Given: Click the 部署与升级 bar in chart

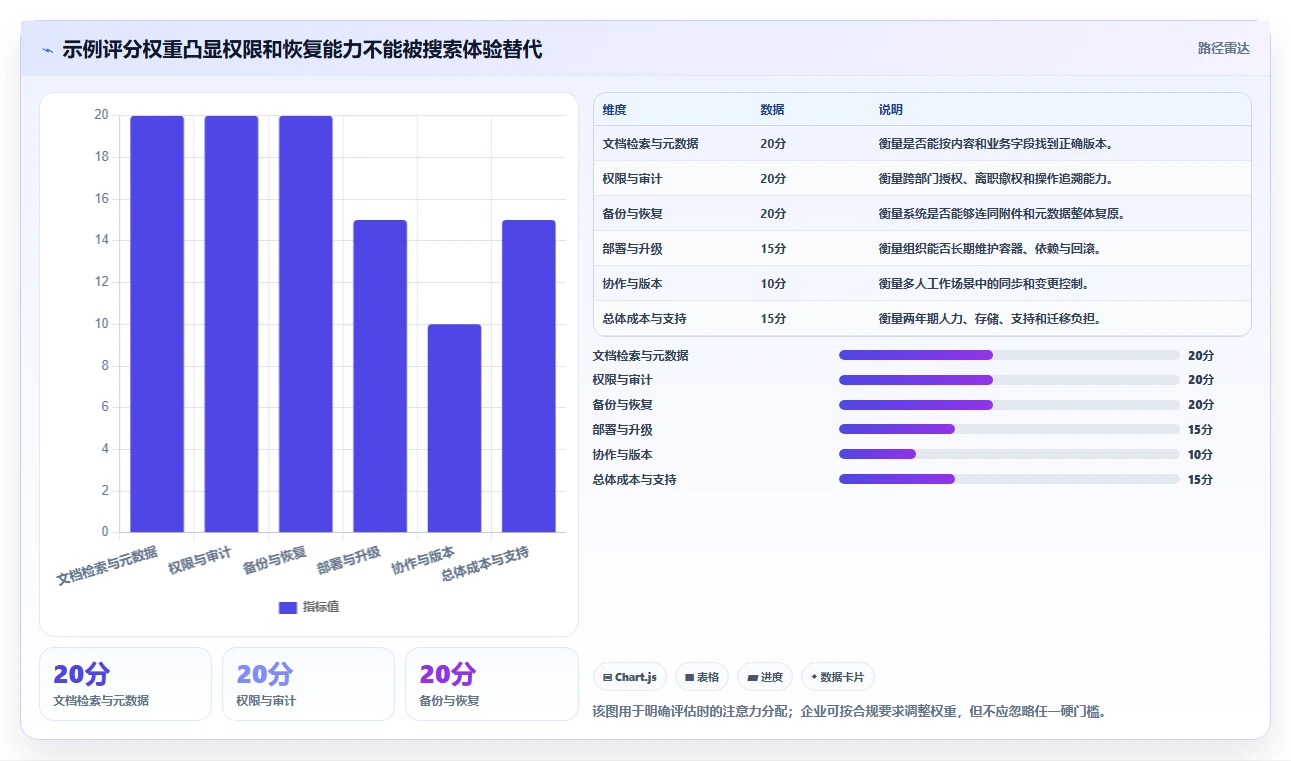Looking at the screenshot, I should [380, 376].
